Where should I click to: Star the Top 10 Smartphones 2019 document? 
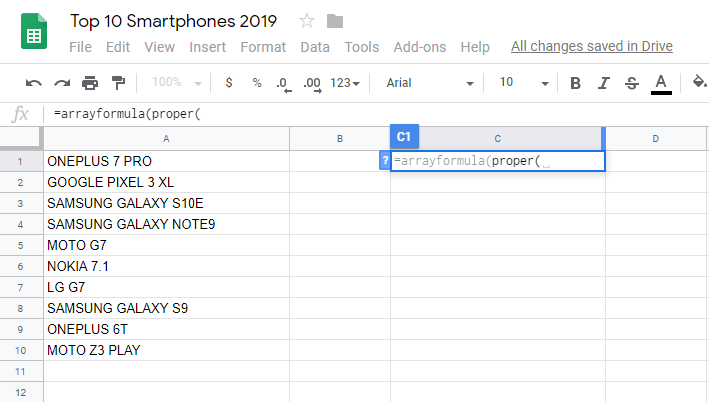point(307,21)
